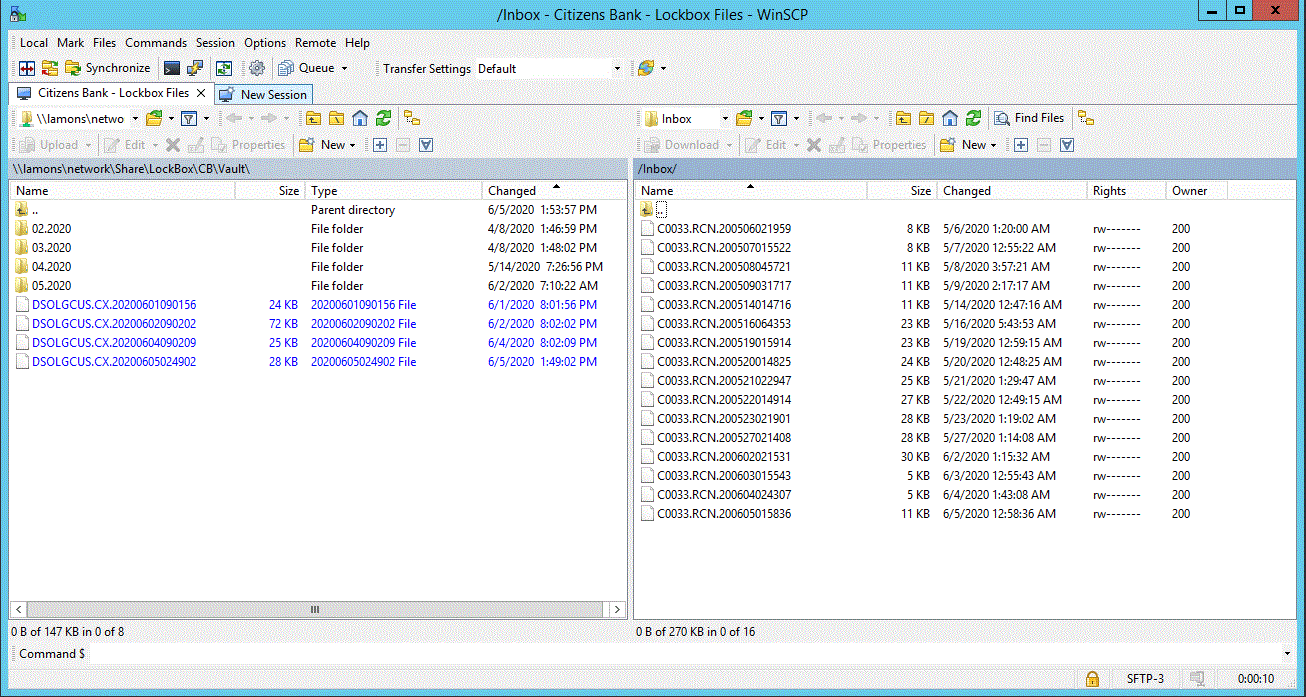
Task: Click the Compare Directories icon
Action: [27, 68]
